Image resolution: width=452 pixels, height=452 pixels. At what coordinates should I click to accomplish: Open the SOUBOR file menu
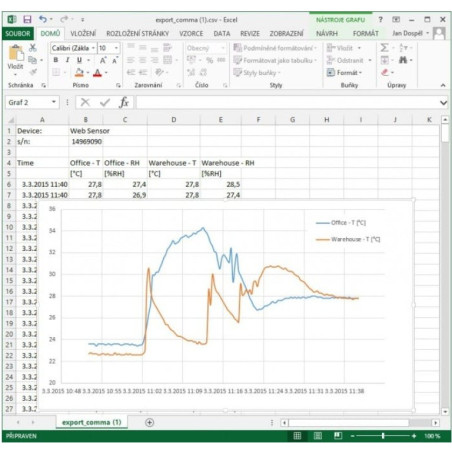(x=18, y=33)
